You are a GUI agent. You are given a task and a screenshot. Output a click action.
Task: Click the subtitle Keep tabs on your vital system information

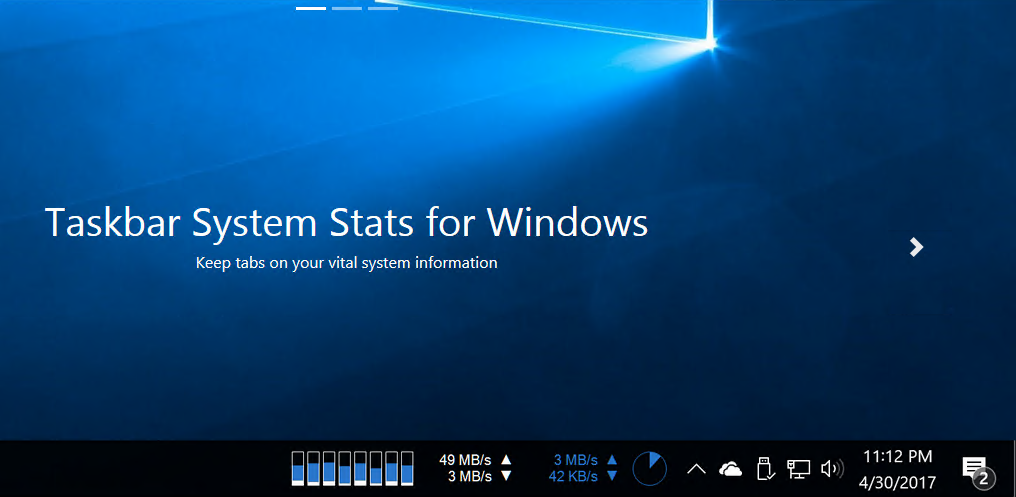347,263
